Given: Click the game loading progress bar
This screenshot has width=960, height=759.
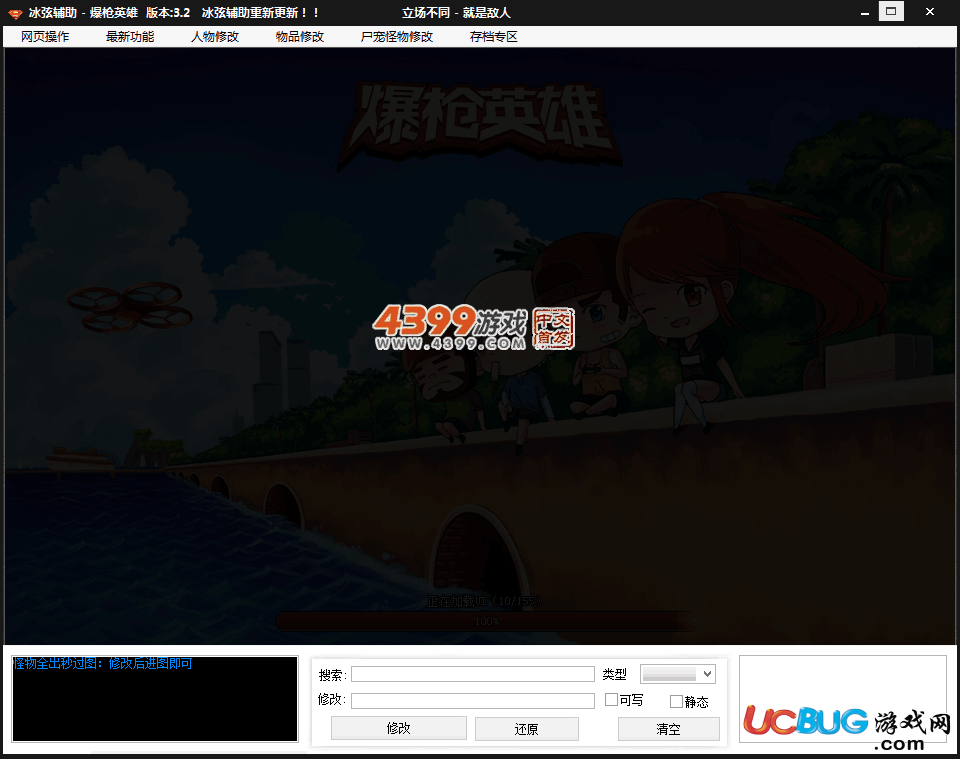Looking at the screenshot, I should [486, 621].
